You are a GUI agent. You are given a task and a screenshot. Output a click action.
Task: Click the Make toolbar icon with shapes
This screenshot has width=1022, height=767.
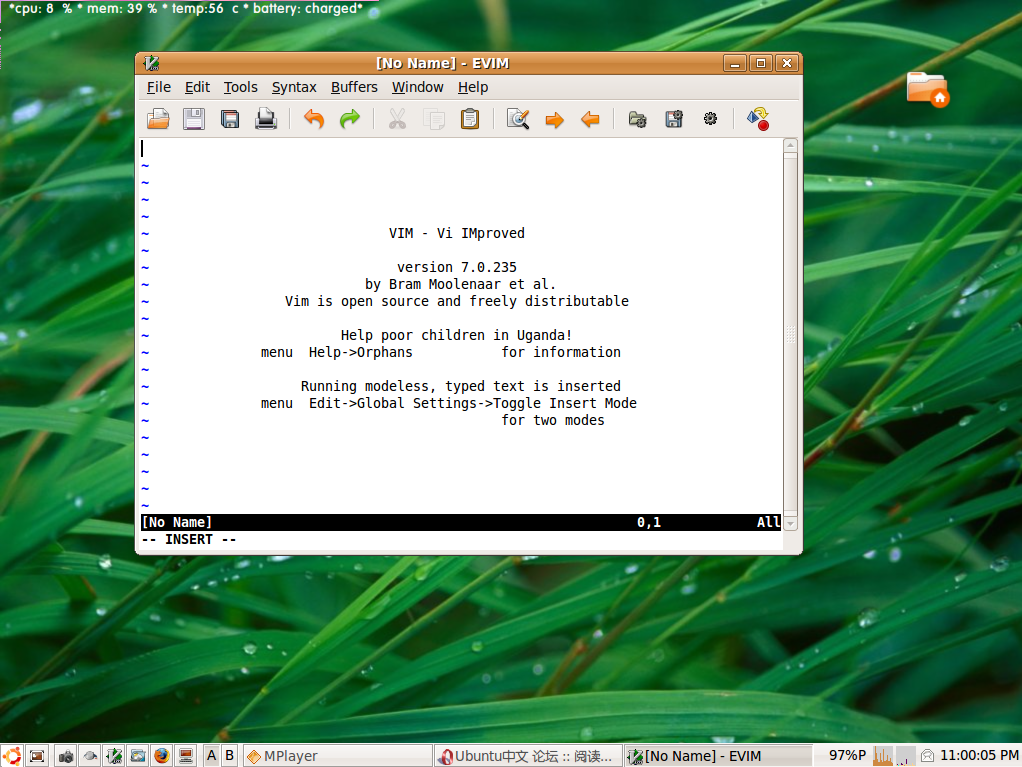758,119
